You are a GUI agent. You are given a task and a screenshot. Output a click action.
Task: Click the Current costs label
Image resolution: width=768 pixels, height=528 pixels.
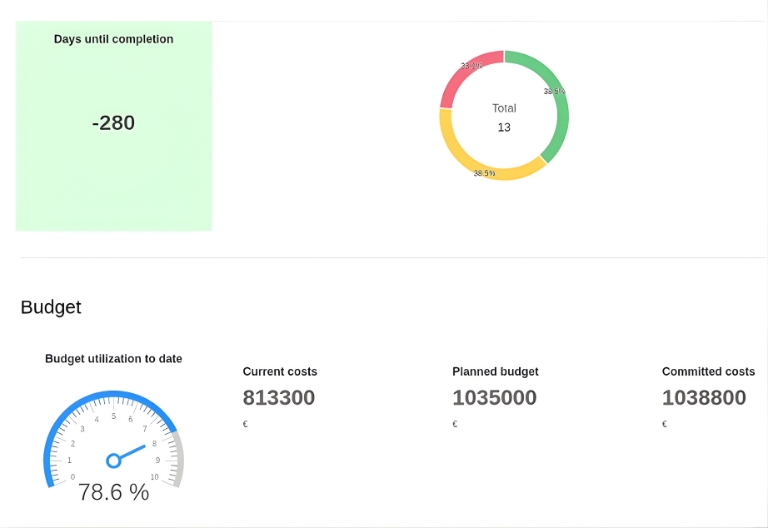(x=280, y=371)
